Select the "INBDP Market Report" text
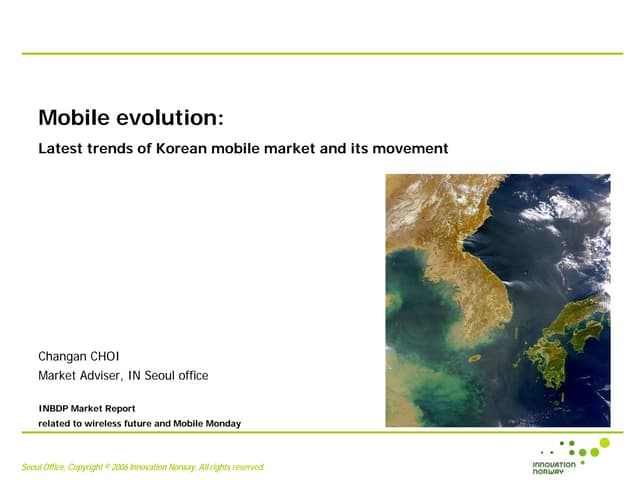This screenshot has height=480, width=640. pyautogui.click(x=86, y=408)
